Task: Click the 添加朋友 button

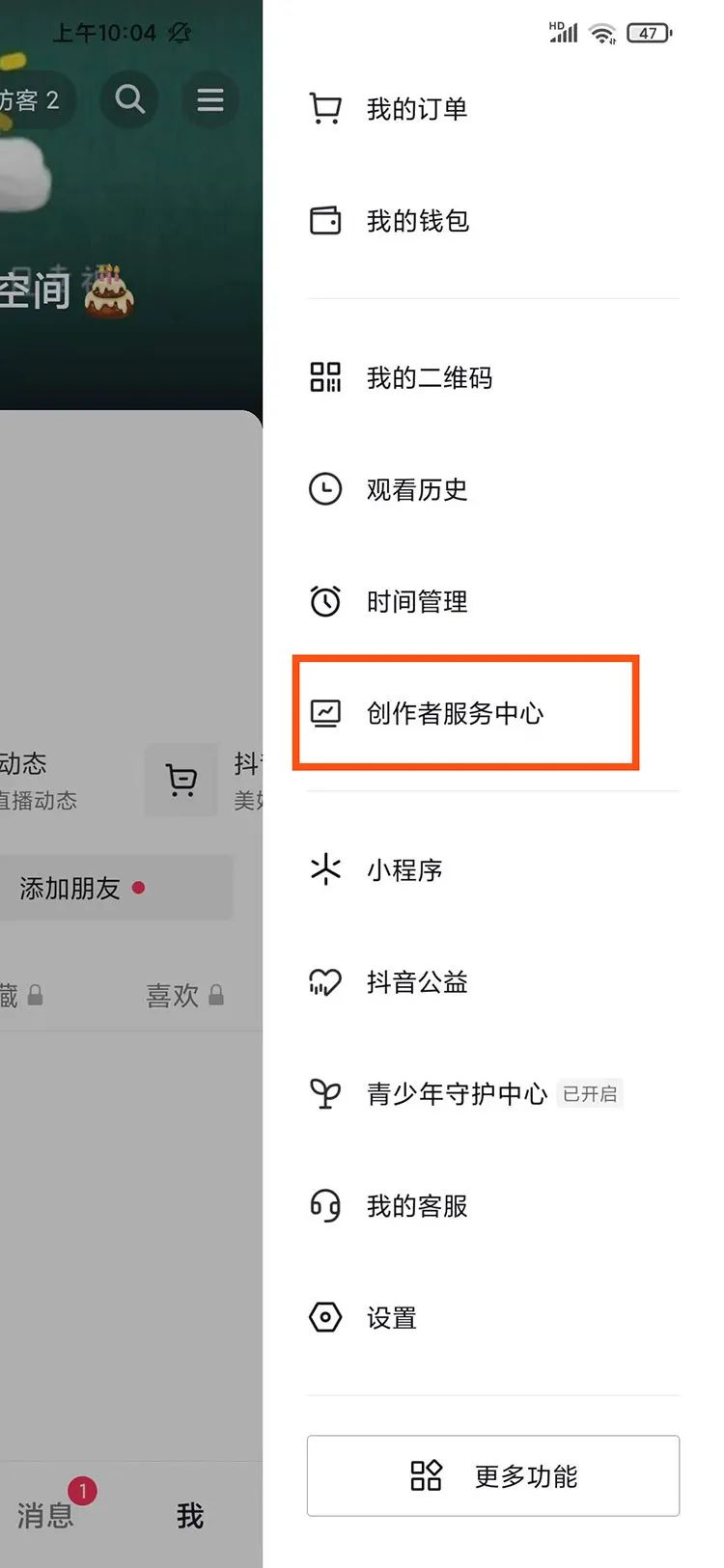Action: point(116,888)
